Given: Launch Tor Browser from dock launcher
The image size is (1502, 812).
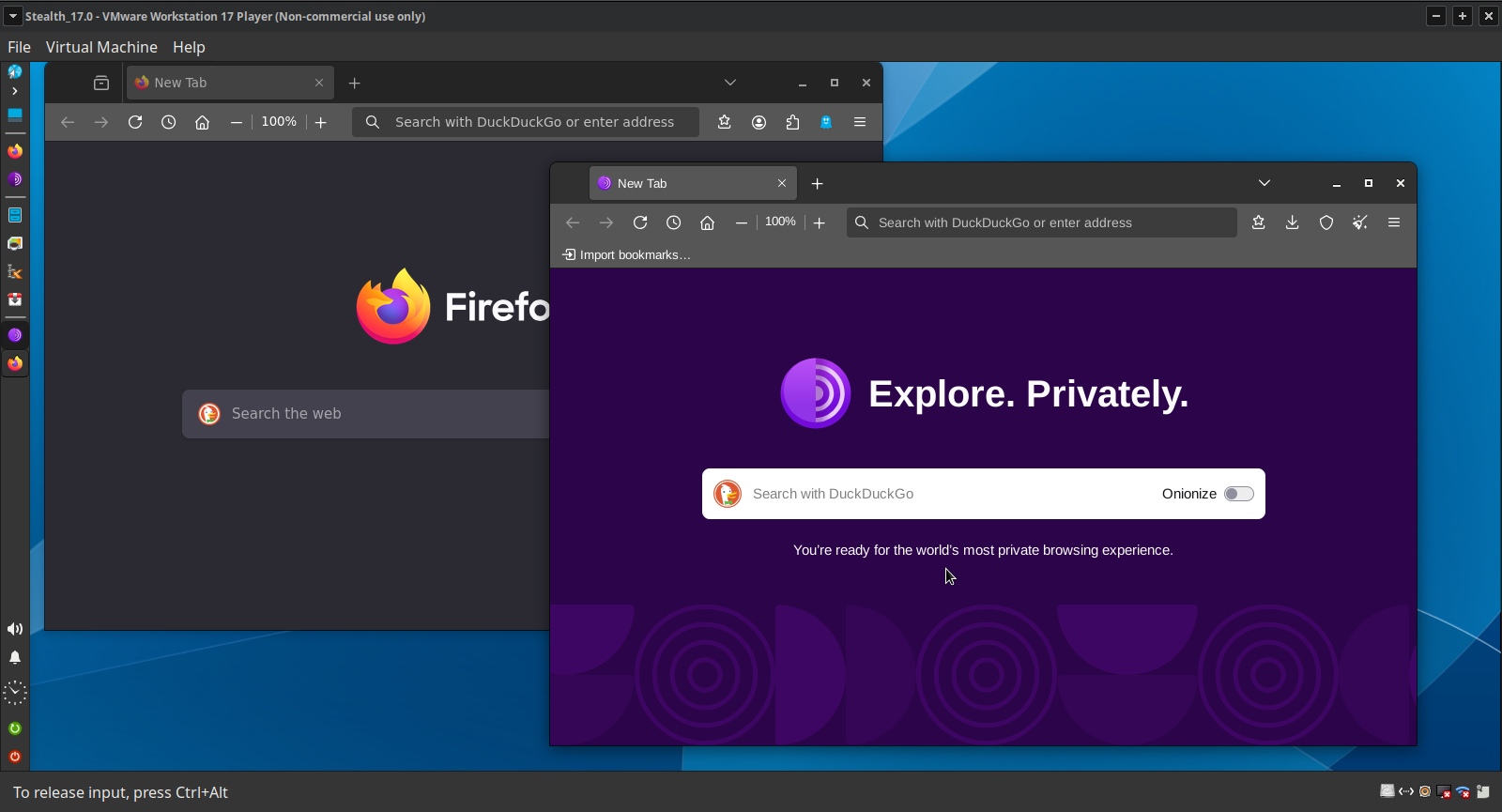Looking at the screenshot, I should (15, 178).
